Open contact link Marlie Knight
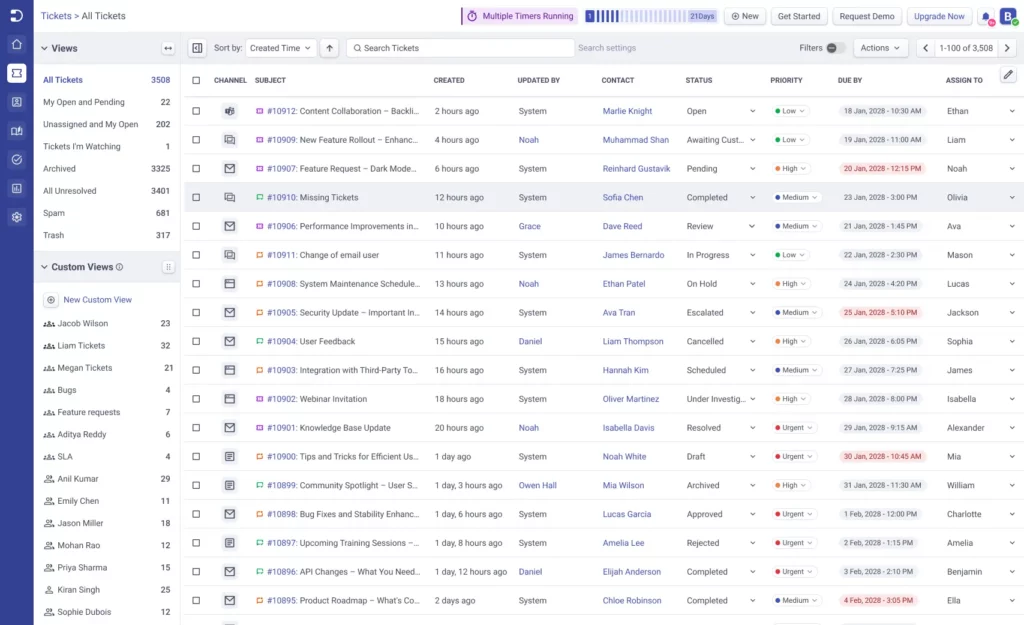The width and height of the screenshot is (1024, 625). click(627, 111)
